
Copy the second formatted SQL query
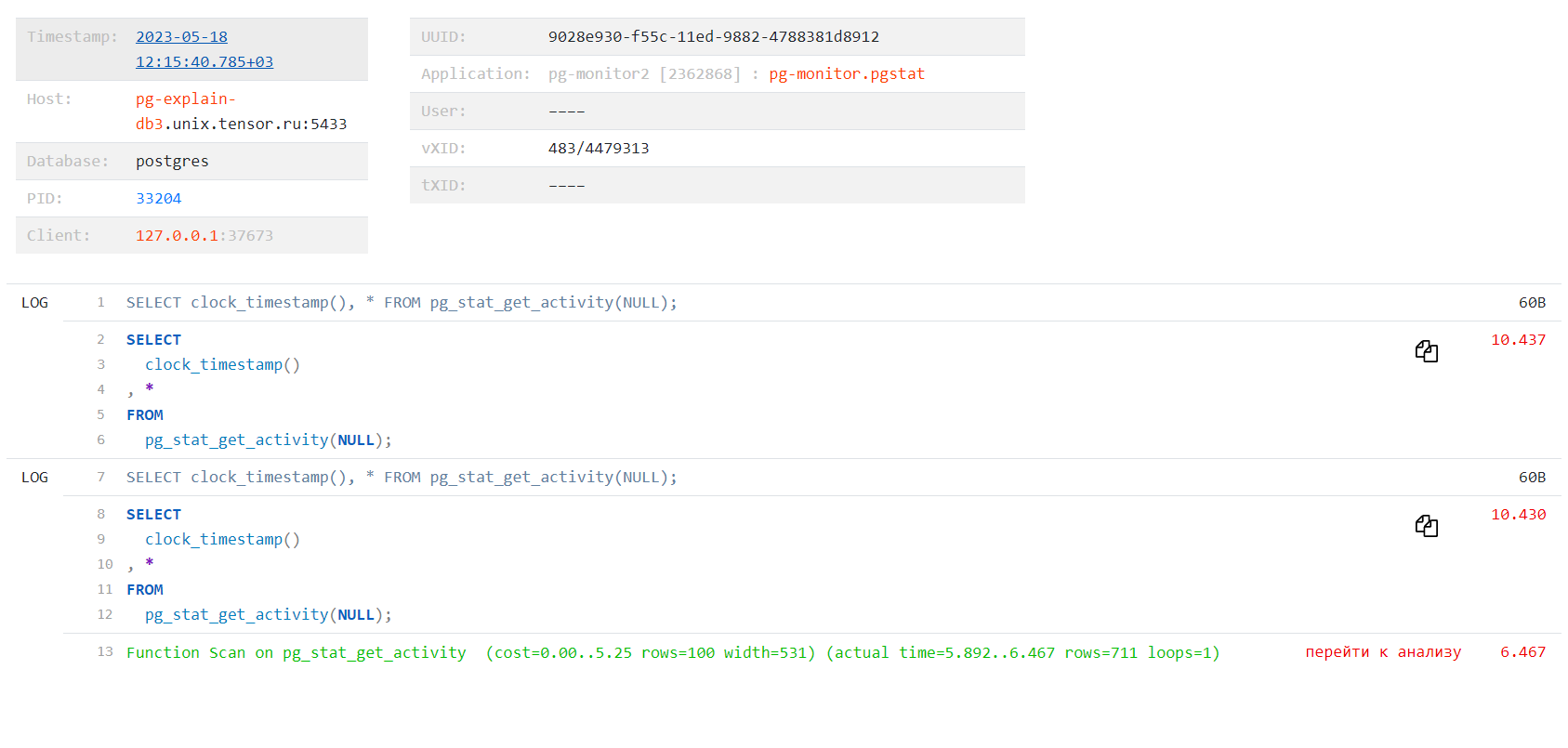(1426, 526)
